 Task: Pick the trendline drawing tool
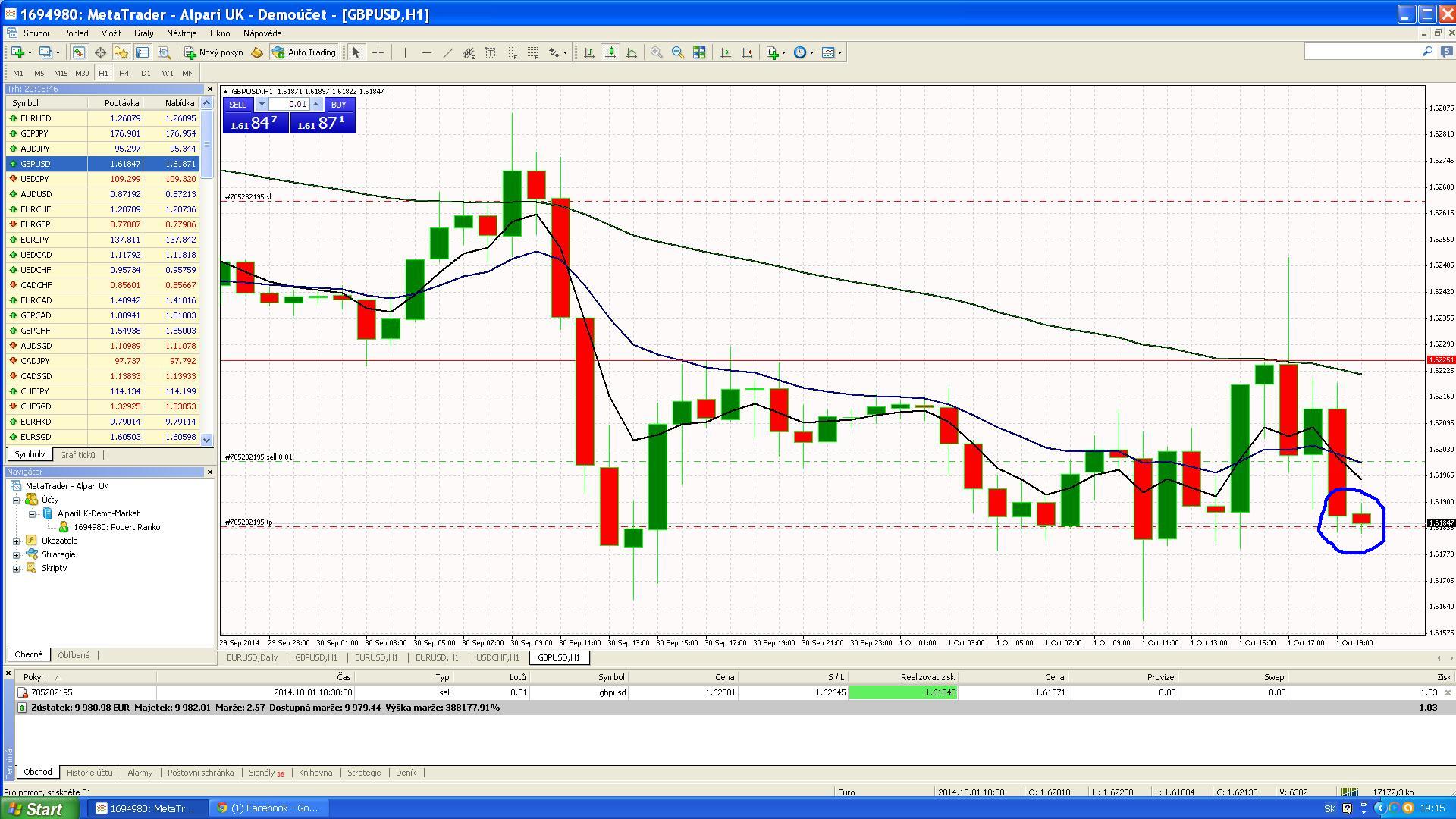(x=447, y=52)
